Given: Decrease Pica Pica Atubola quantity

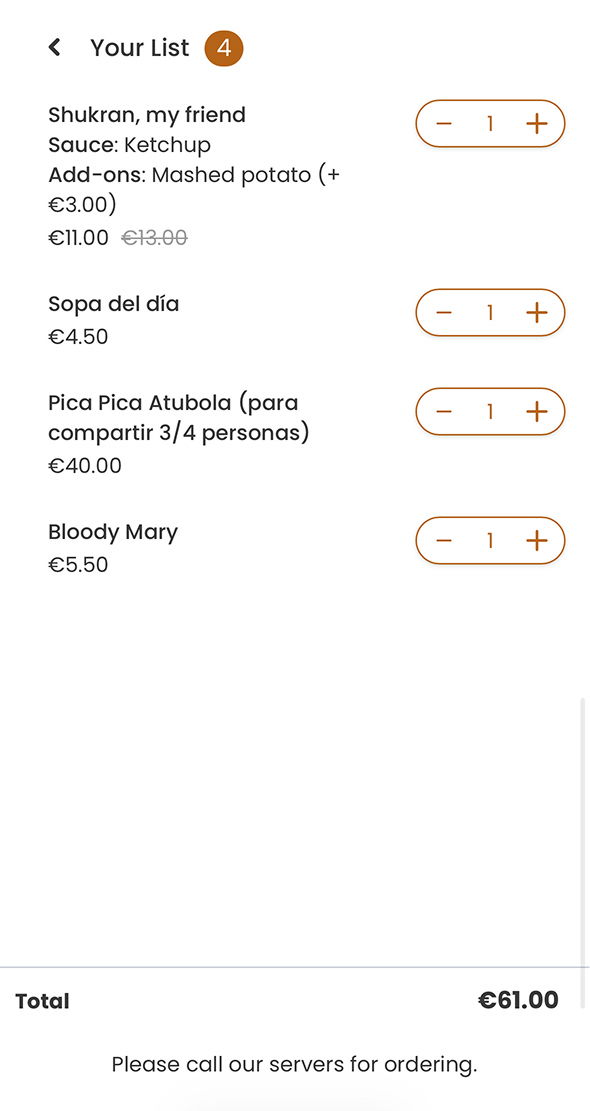Looking at the screenshot, I should 444,411.
